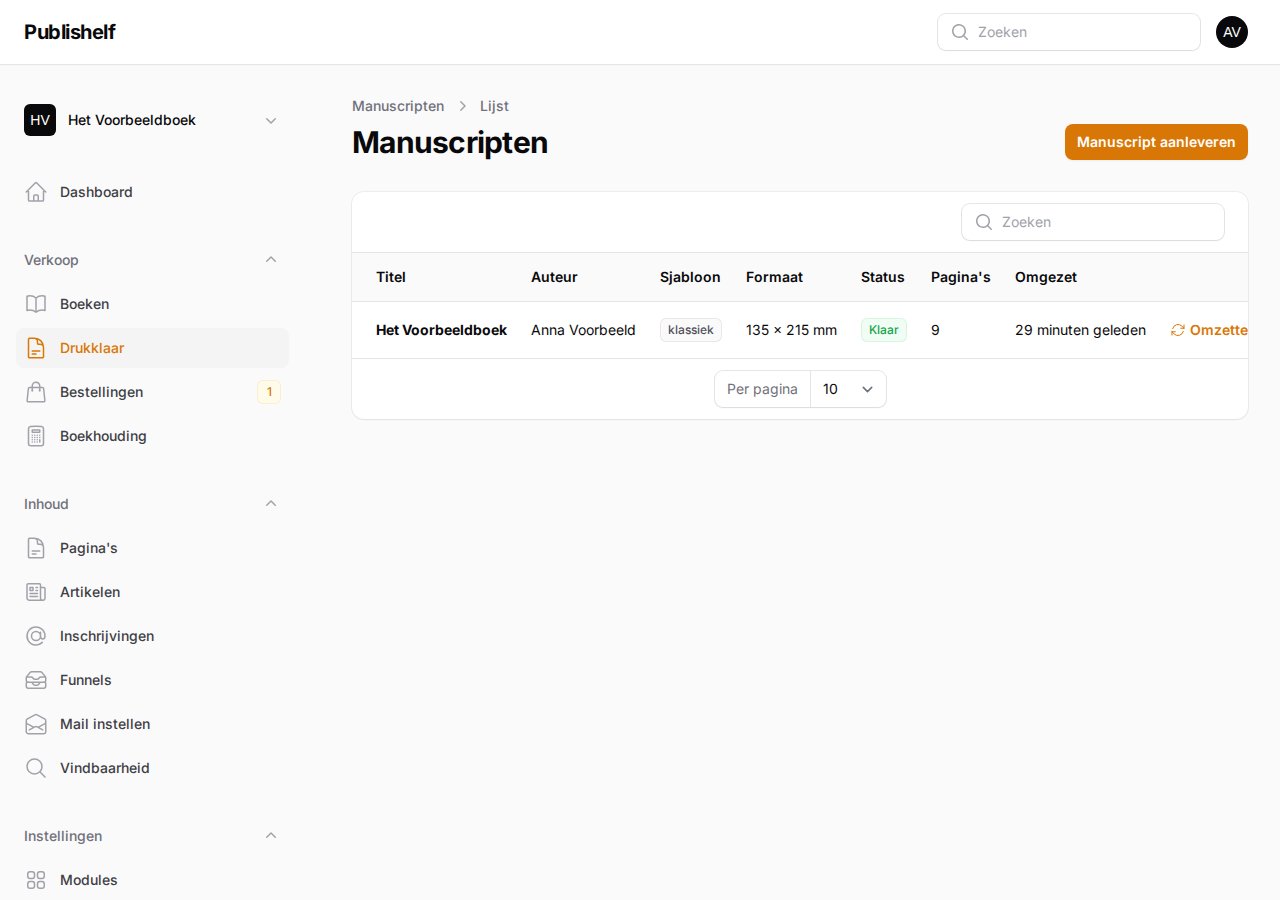The height and width of the screenshot is (900, 1280).
Task: Focus the table Zoeken search field
Action: point(1092,222)
